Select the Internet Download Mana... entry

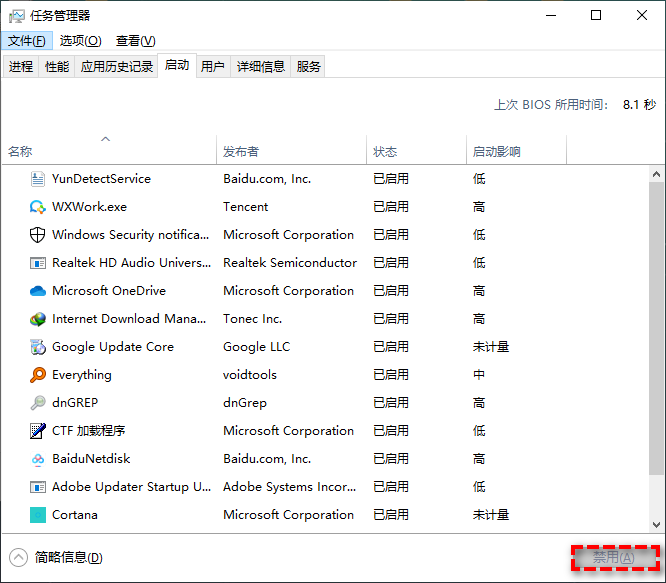tap(129, 319)
